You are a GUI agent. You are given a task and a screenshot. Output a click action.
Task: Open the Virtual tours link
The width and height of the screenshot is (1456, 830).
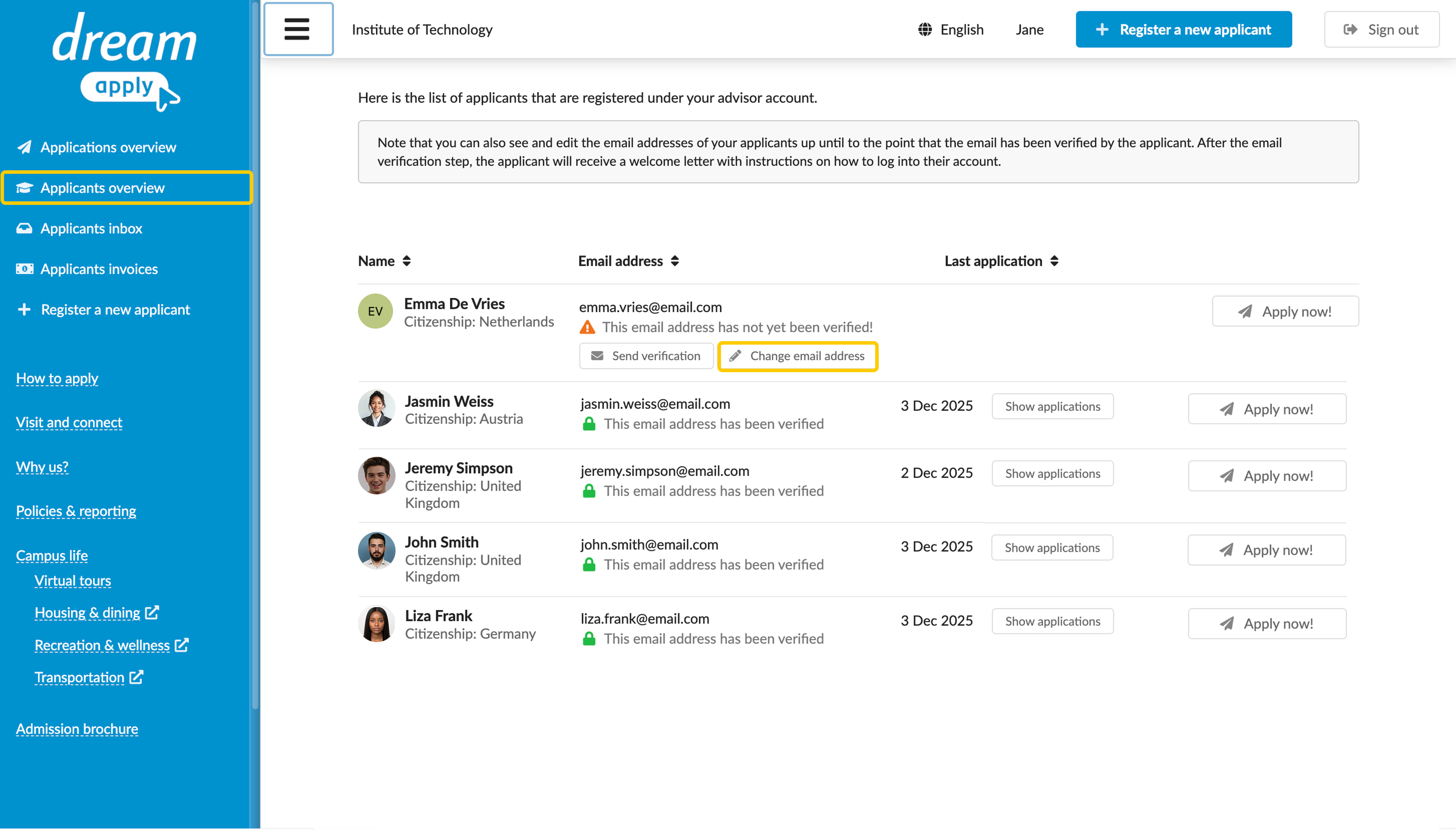(73, 581)
